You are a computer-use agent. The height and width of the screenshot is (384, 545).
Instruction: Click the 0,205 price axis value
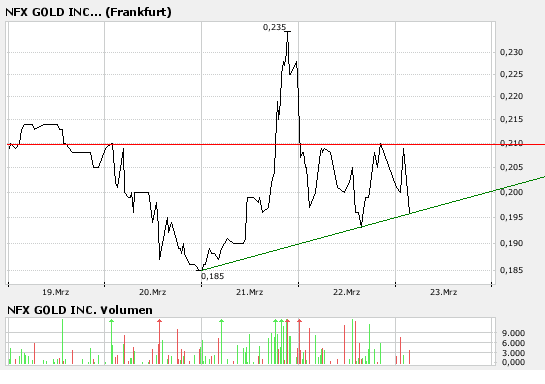coord(511,167)
